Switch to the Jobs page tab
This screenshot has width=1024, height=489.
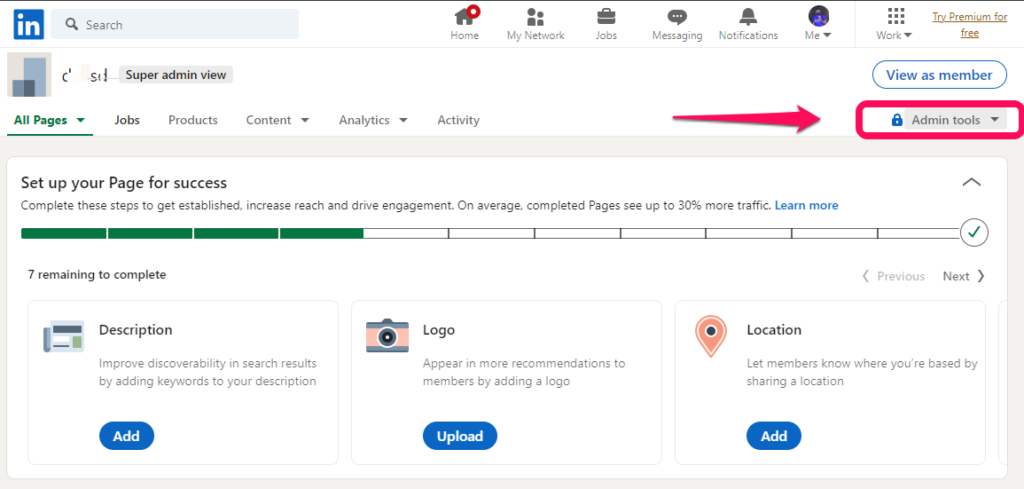(x=127, y=120)
